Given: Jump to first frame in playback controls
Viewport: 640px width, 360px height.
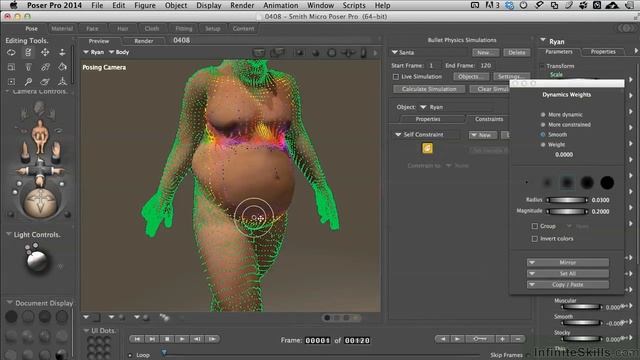Looking at the screenshot, I should [x=137, y=339].
